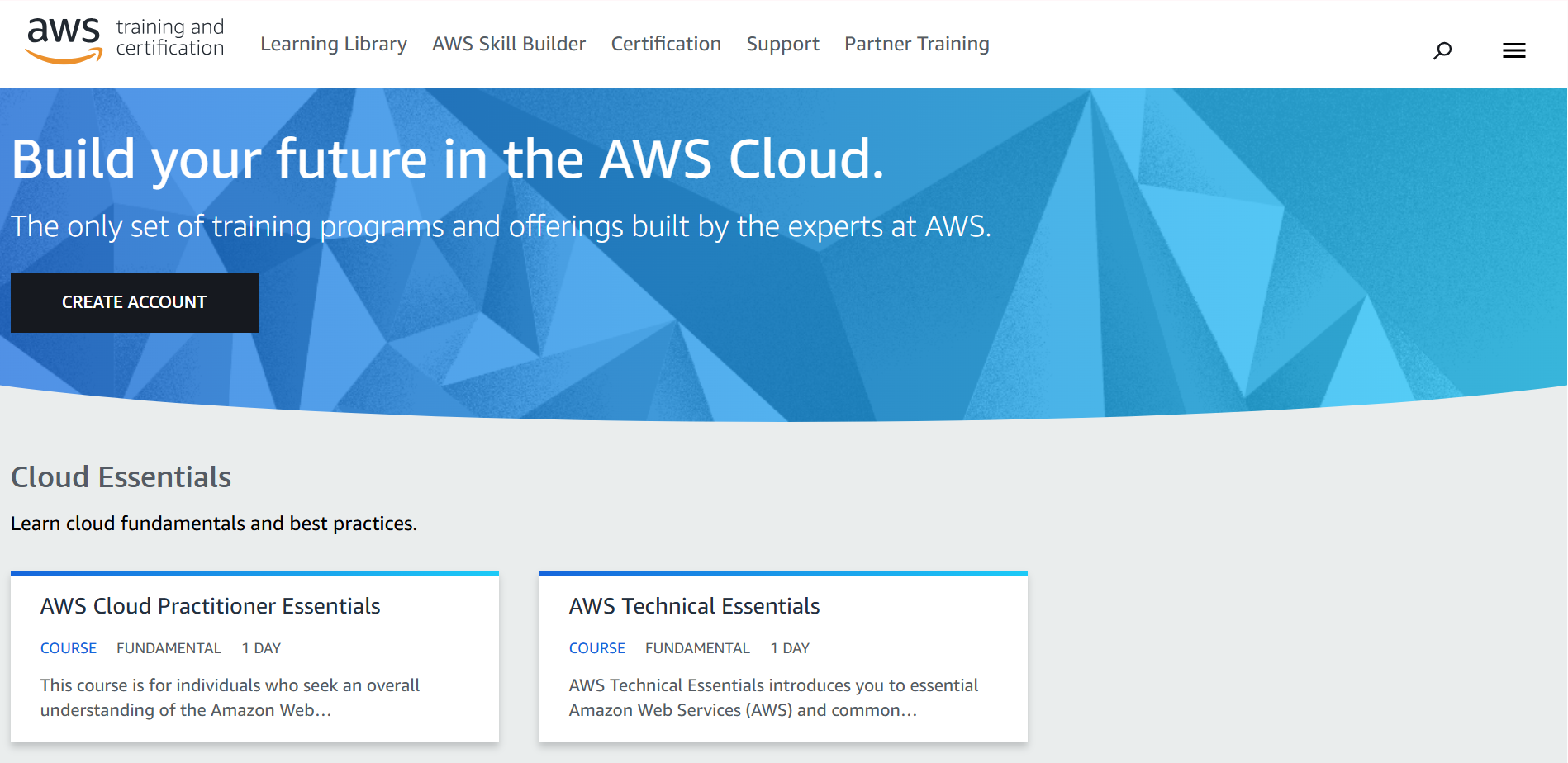Click the Technical Essentials card description text
The height and width of the screenshot is (763, 1568).
pyautogui.click(x=772, y=698)
